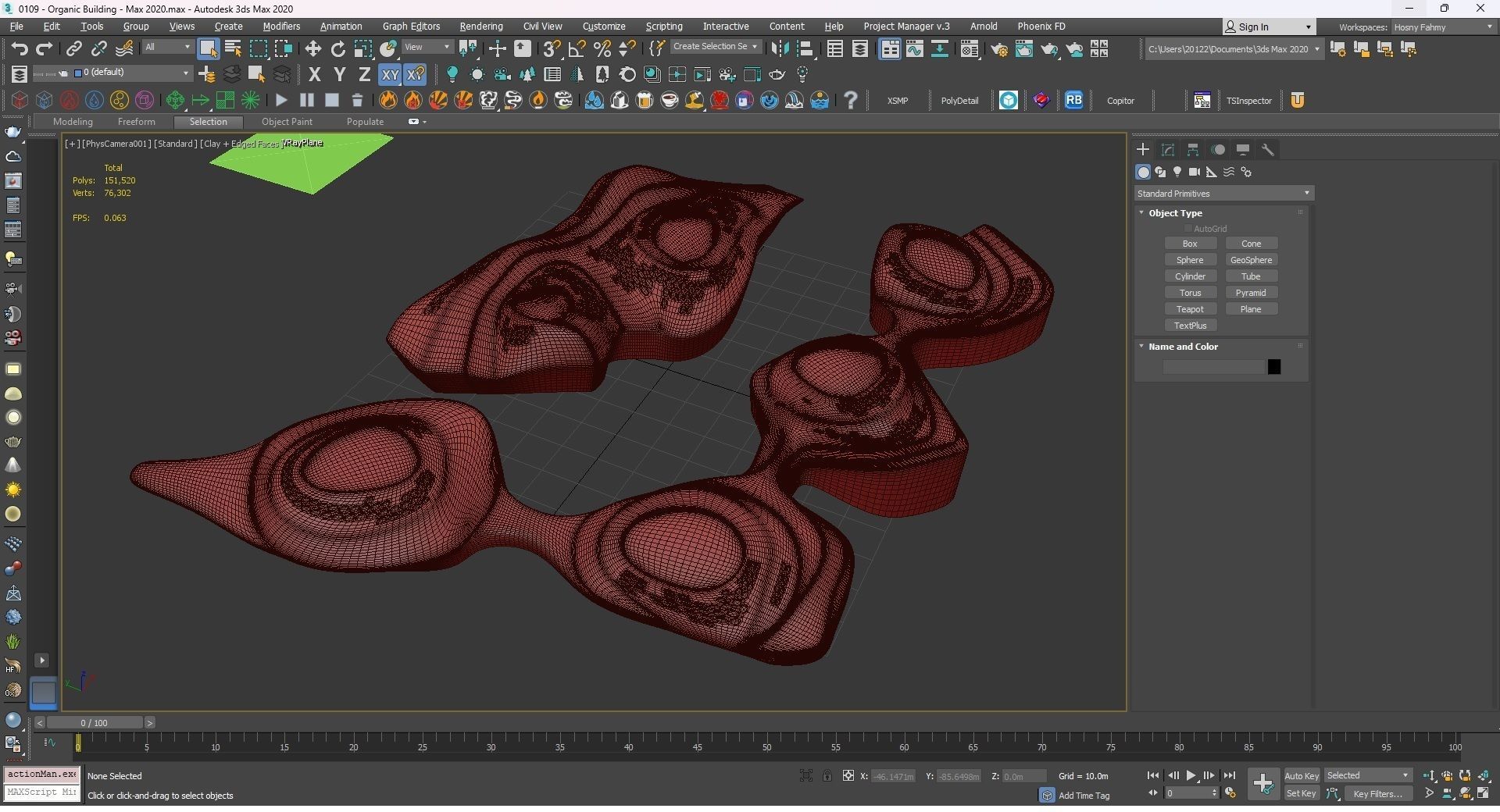Open the Rendering menu

(x=480, y=27)
